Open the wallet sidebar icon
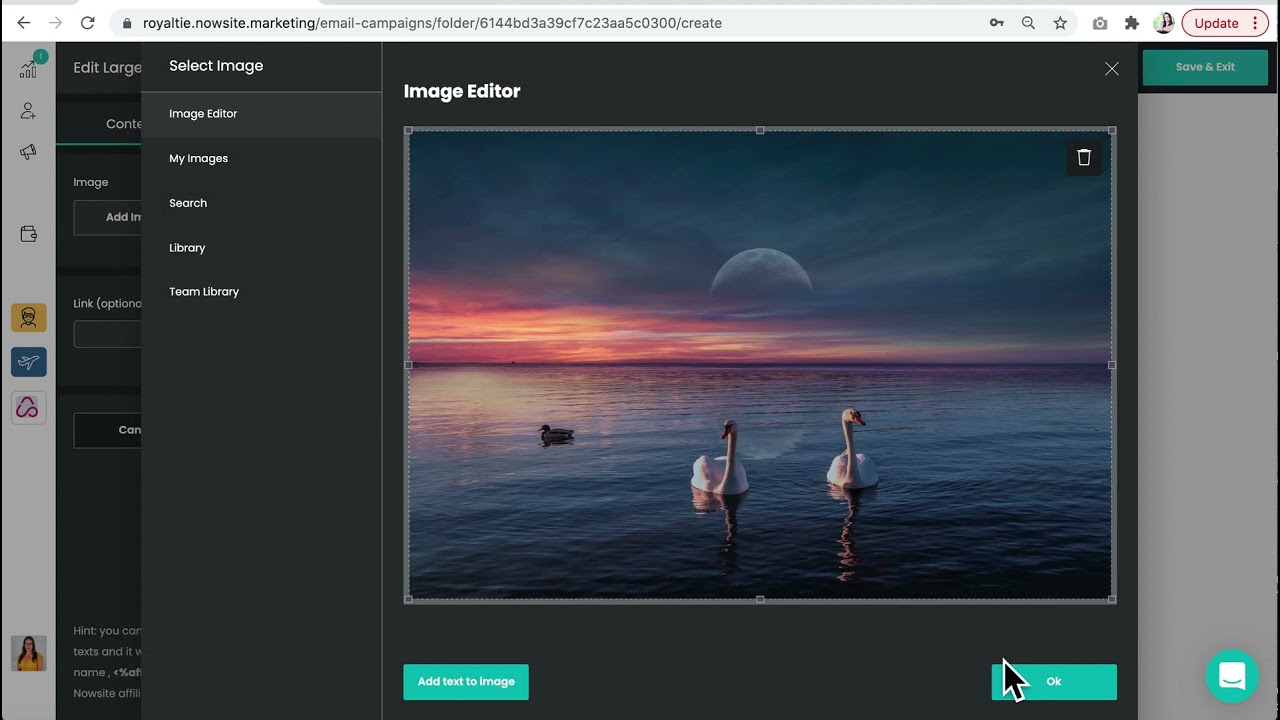 pos(28,234)
